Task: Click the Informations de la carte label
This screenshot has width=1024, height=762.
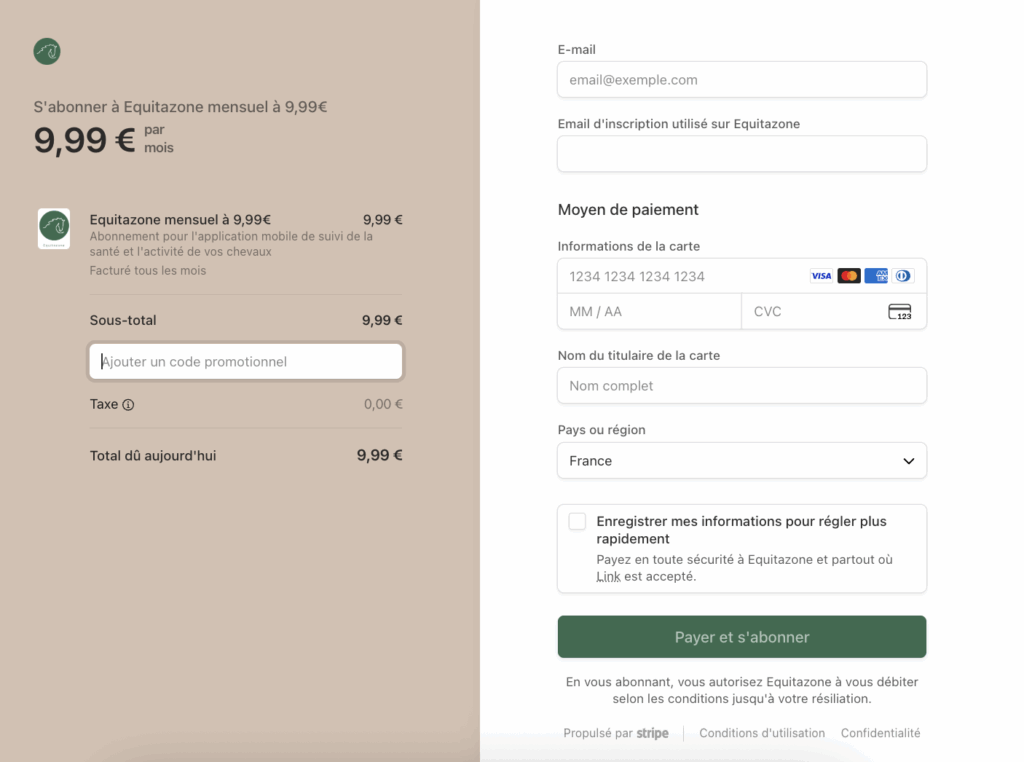Action: coord(629,246)
